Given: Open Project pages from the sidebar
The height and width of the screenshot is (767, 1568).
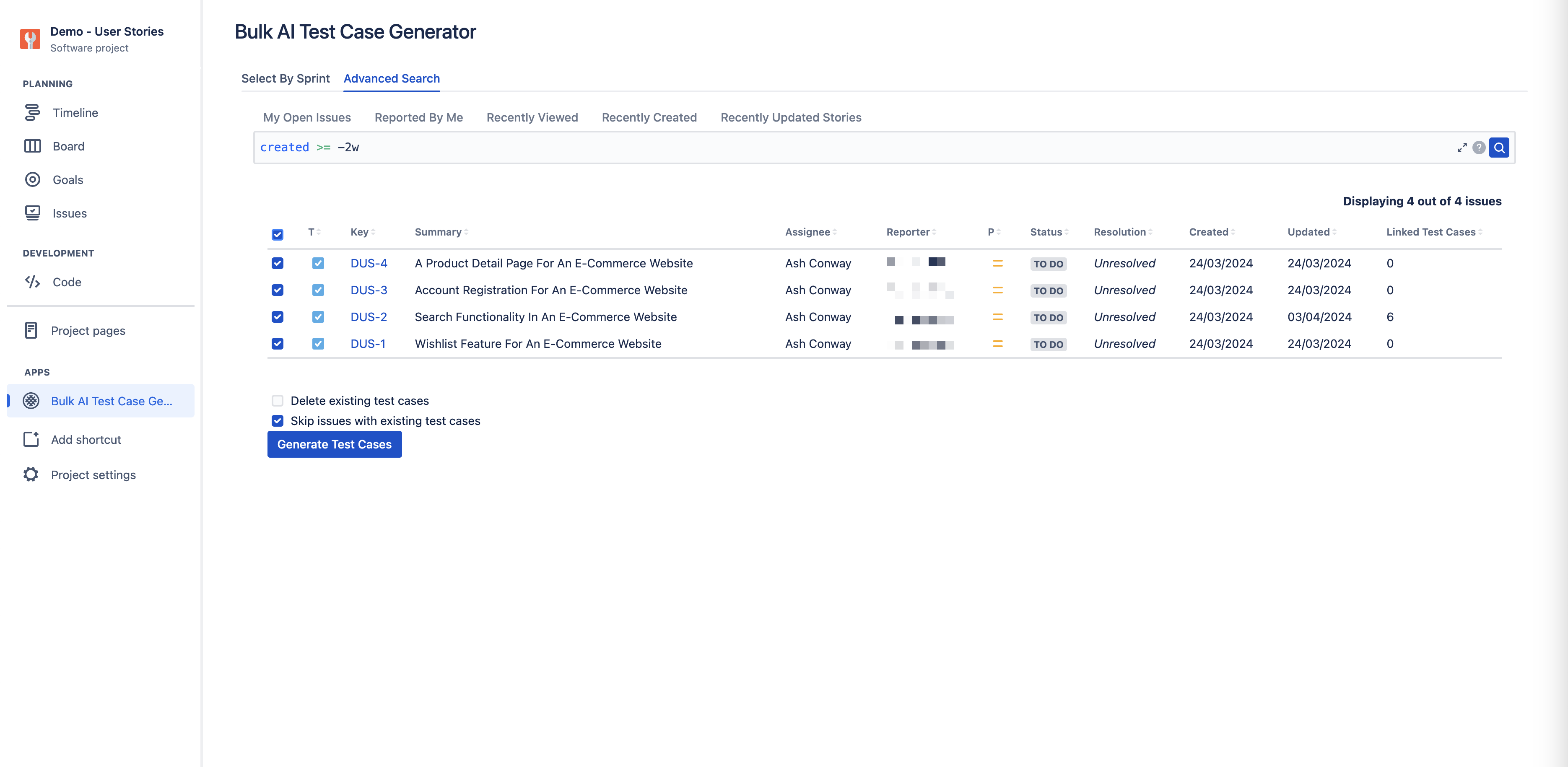Looking at the screenshot, I should 88,331.
